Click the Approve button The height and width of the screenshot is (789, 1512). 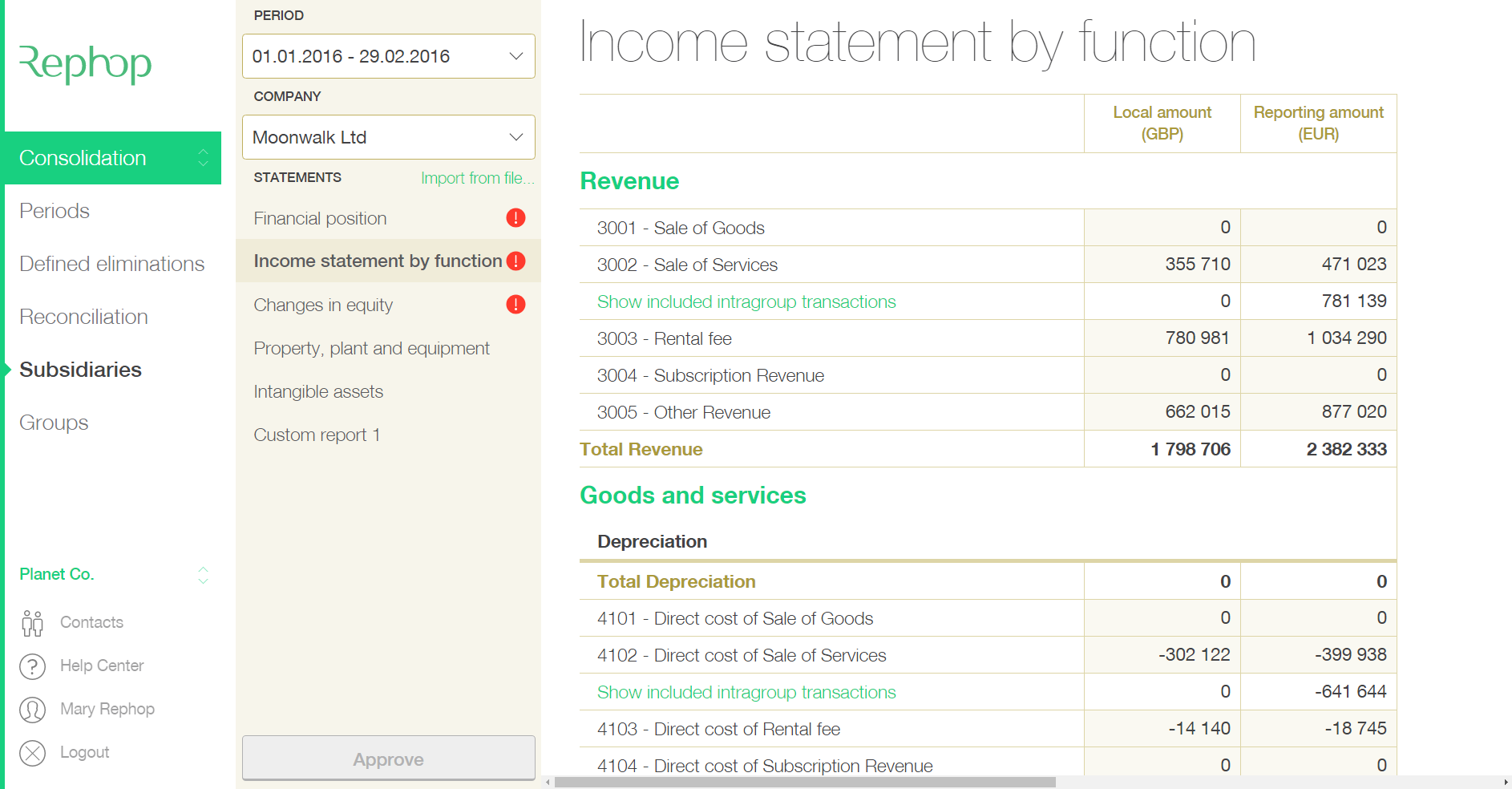point(388,759)
